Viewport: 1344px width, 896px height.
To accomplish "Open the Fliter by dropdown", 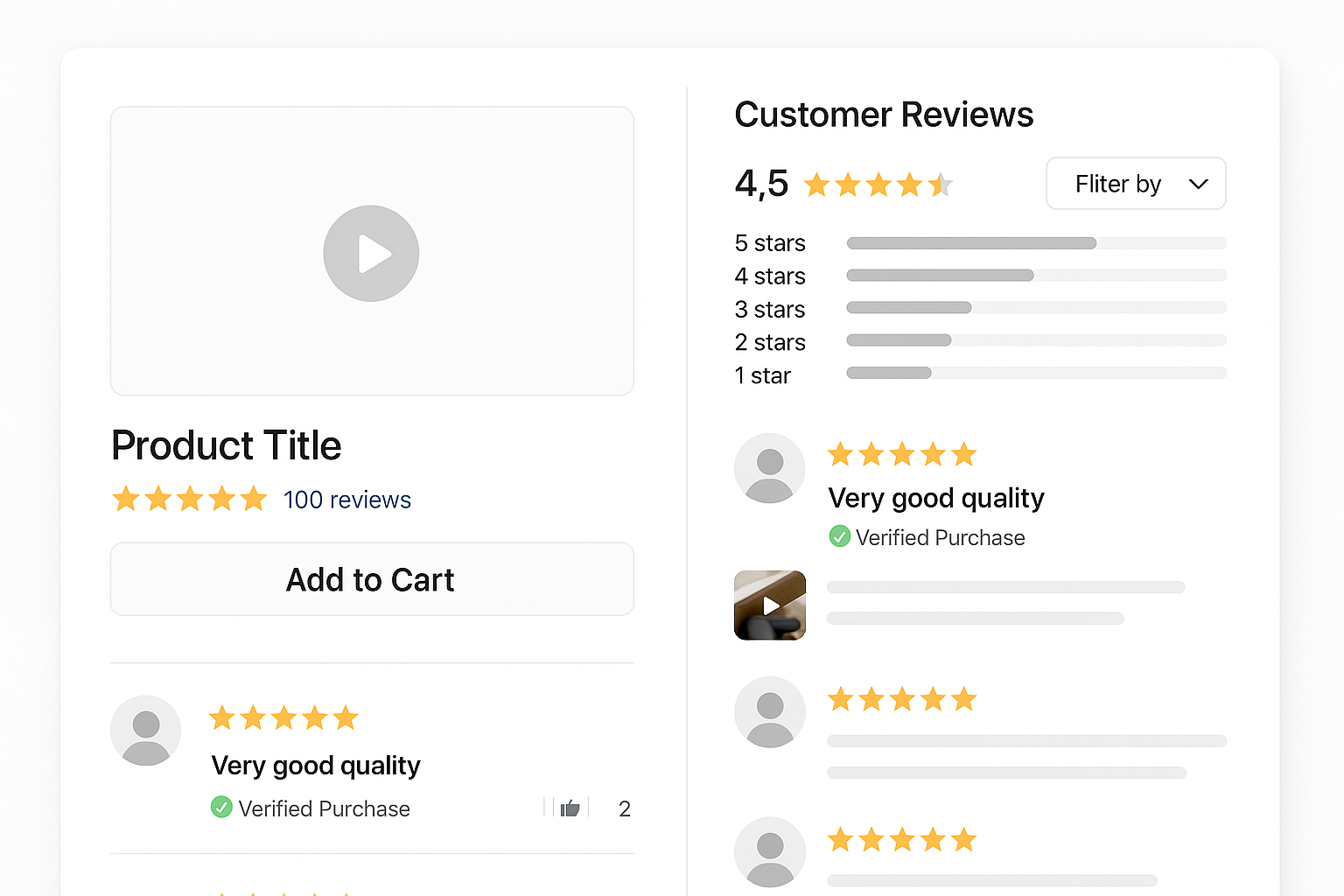I will point(1135,184).
